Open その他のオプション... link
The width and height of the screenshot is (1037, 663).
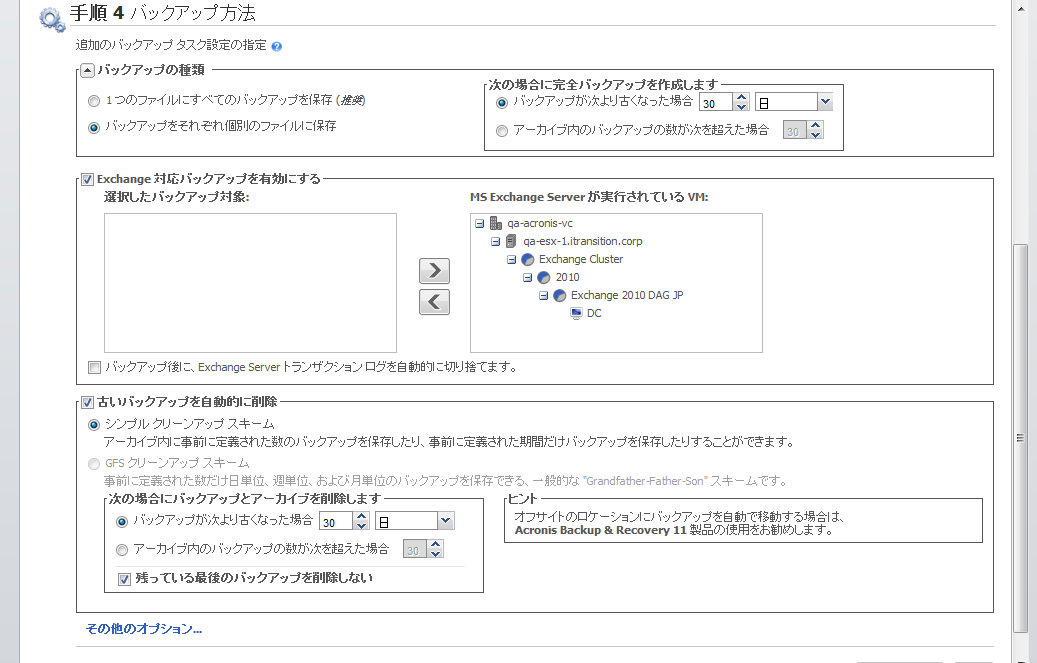coord(144,629)
